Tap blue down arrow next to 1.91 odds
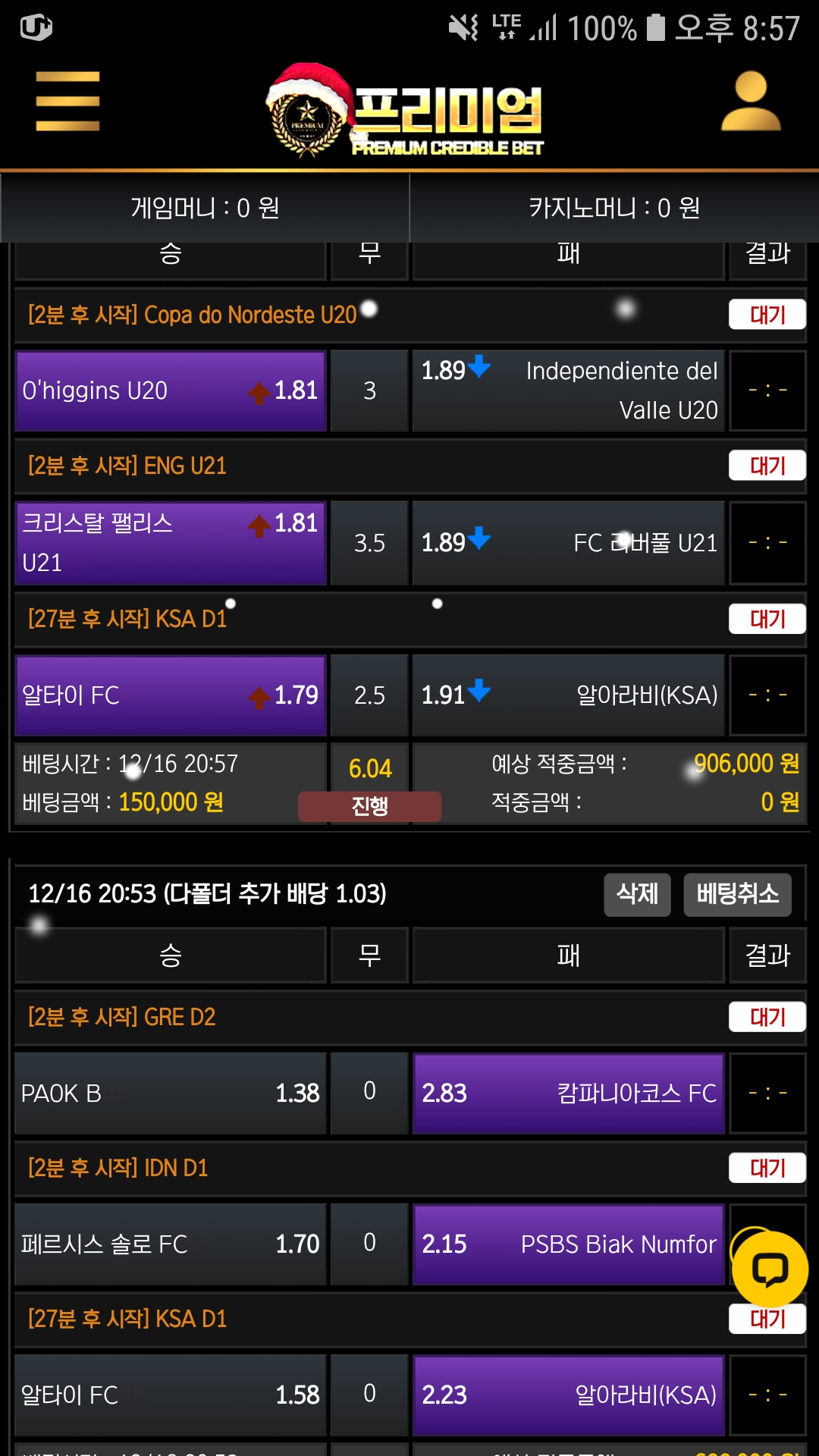The width and height of the screenshot is (819, 1456). 479,691
